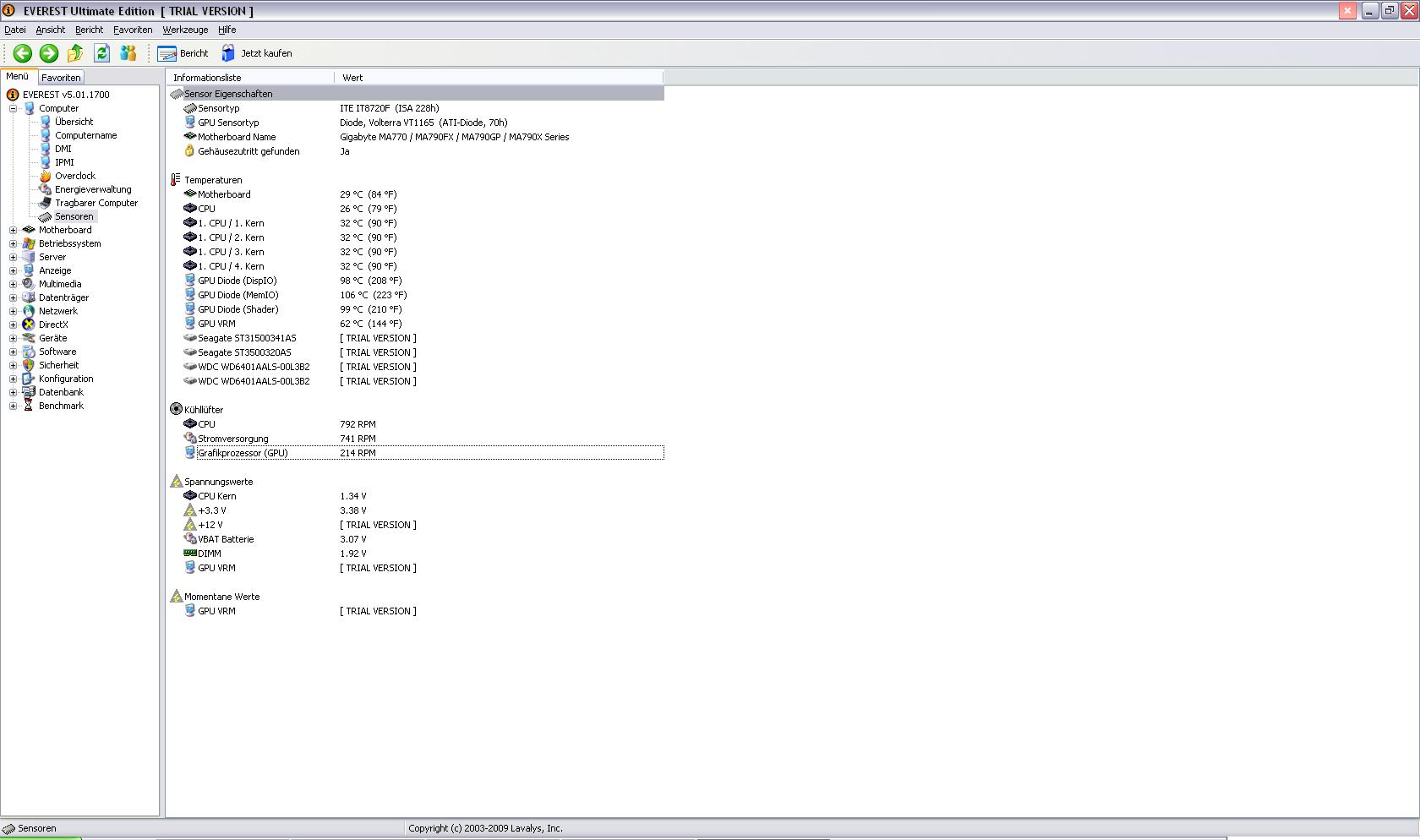Collapse the Computer tree node
Screen dimensions: 1420x840
(13, 108)
